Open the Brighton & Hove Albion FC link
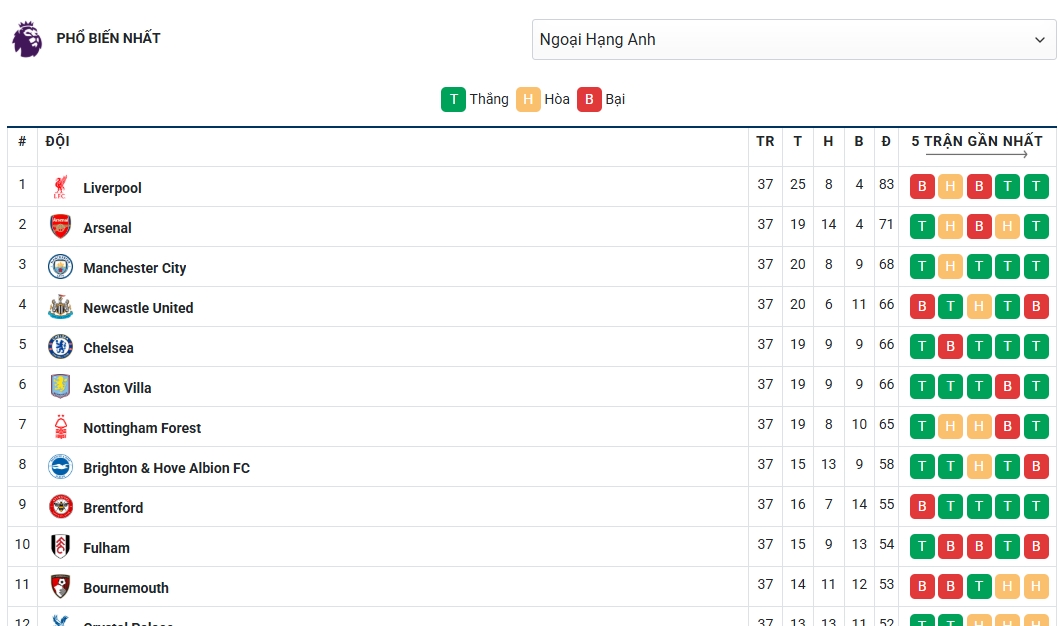1058x626 pixels. (166, 468)
